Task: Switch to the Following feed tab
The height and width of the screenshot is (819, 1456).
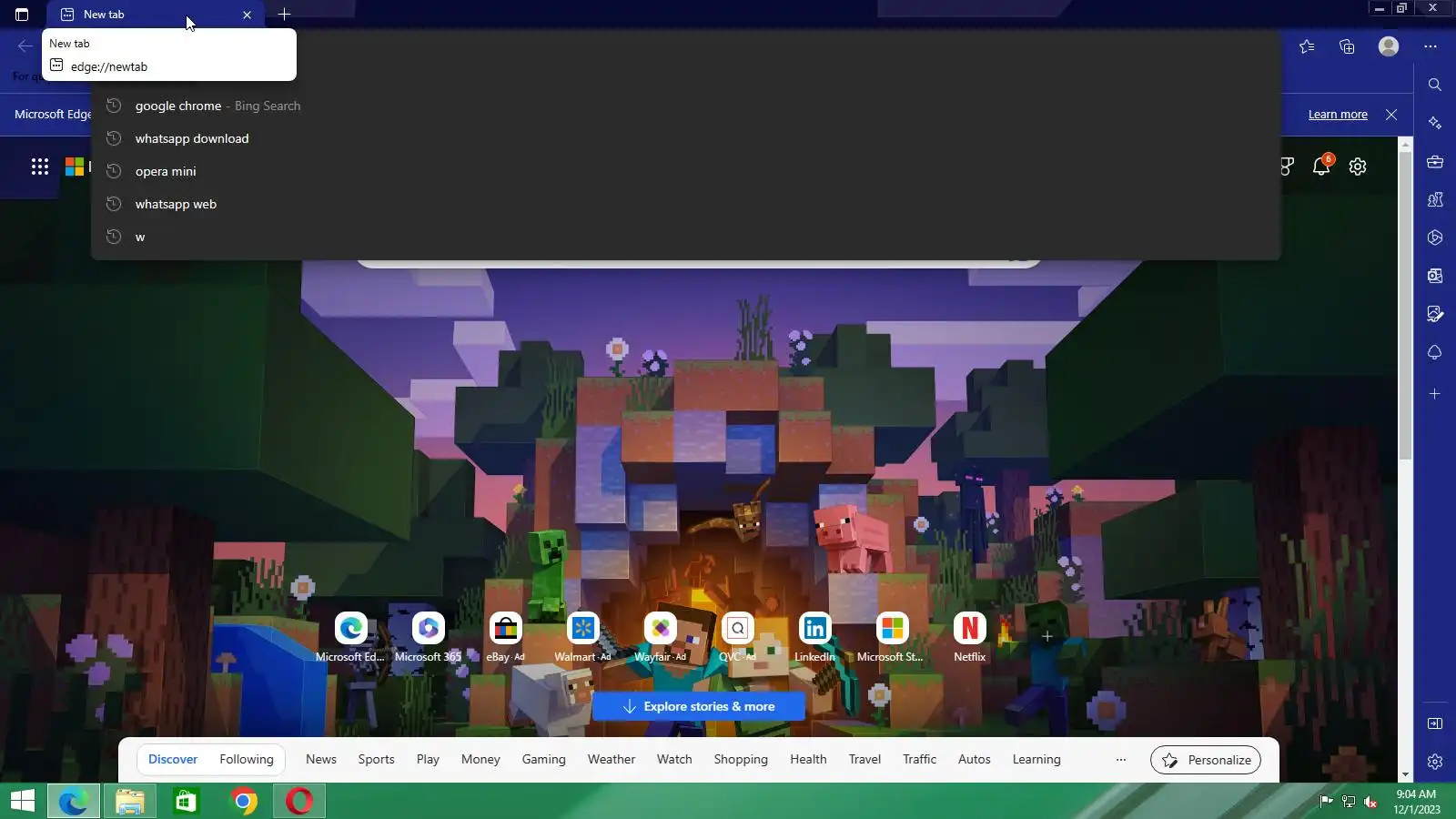Action: pos(247,759)
